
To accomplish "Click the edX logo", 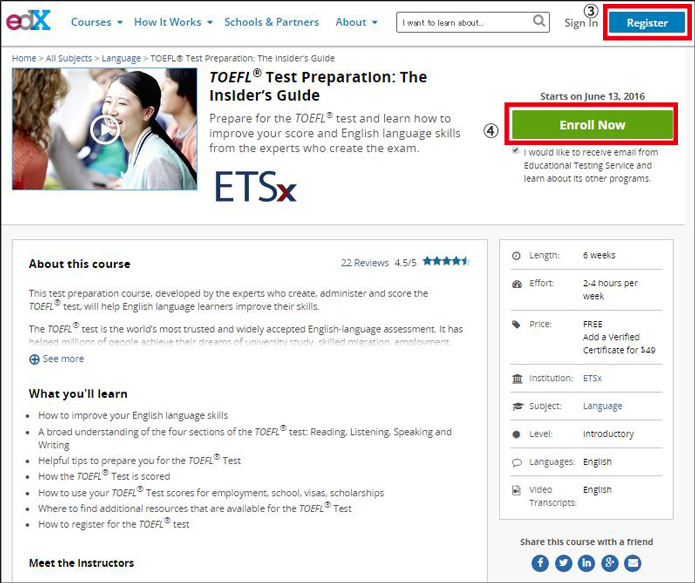I will pyautogui.click(x=28, y=20).
